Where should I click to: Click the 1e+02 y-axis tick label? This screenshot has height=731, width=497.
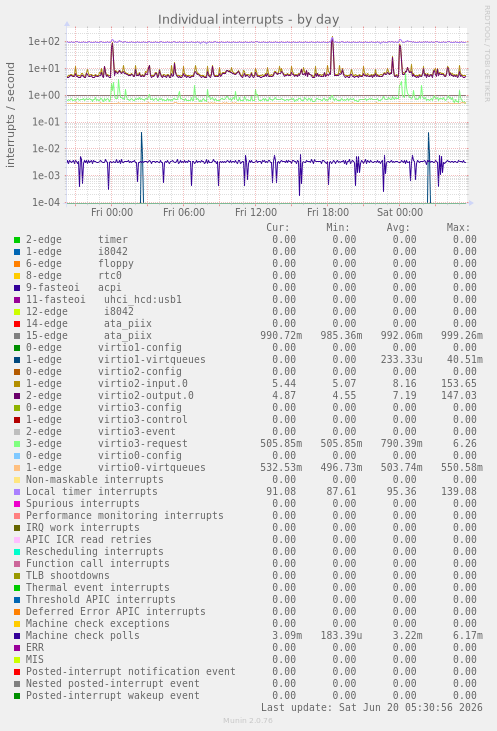[x=44, y=41]
